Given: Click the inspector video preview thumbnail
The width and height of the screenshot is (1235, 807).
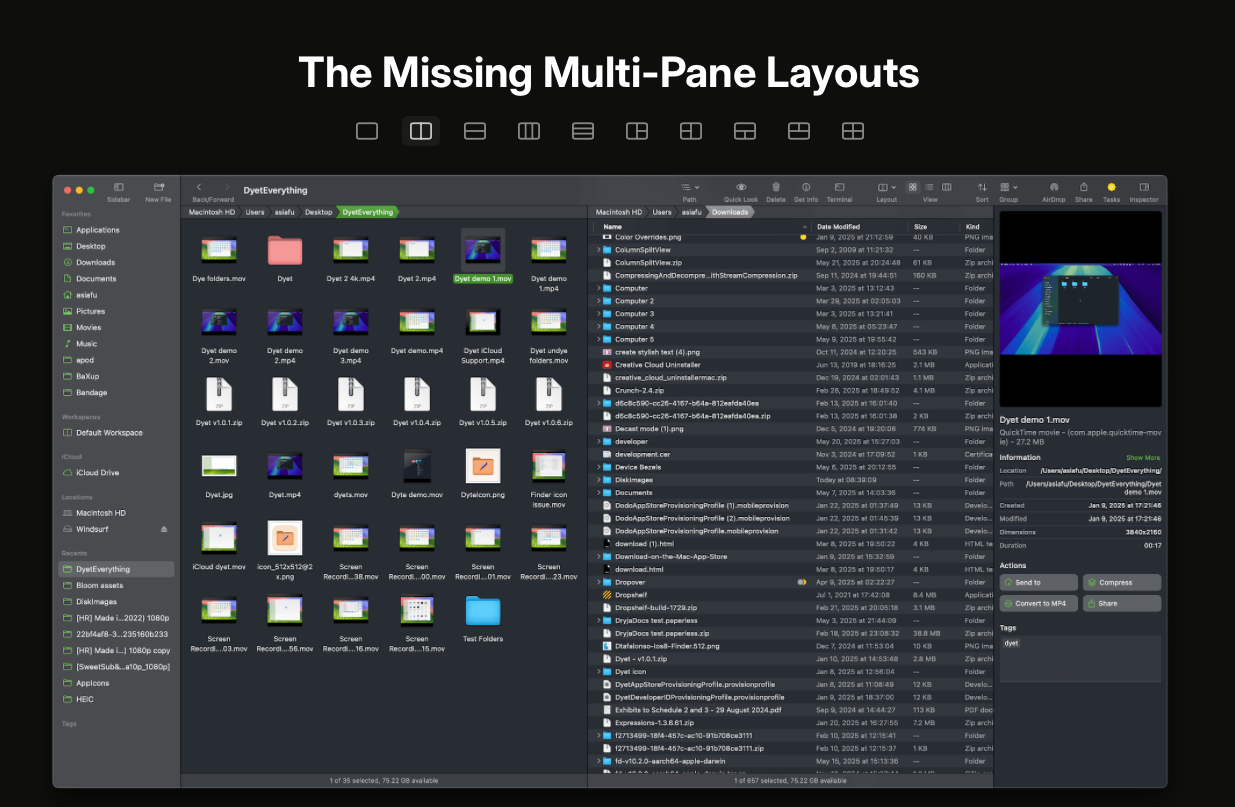Looking at the screenshot, I should pos(1080,309).
